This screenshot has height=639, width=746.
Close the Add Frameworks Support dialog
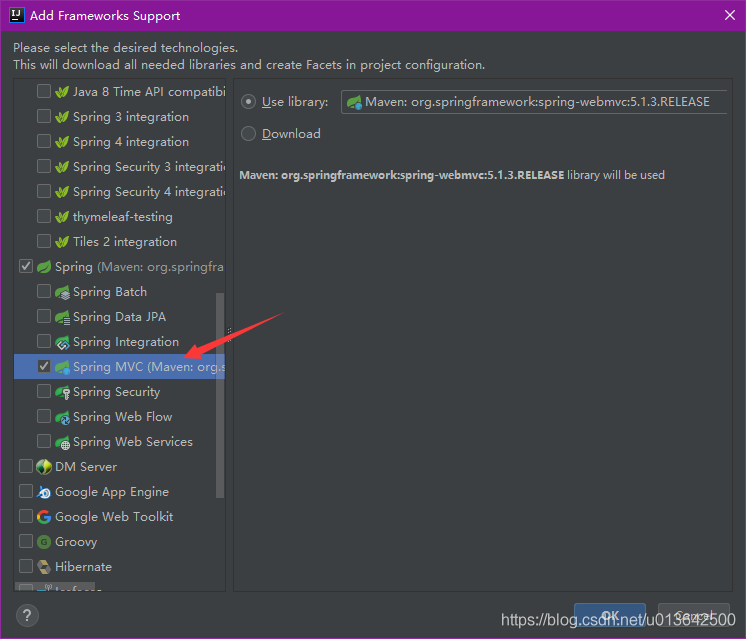[730, 15]
